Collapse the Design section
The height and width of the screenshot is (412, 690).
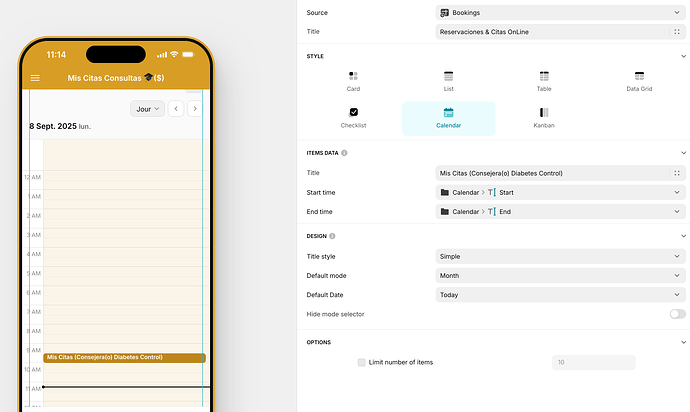click(683, 236)
